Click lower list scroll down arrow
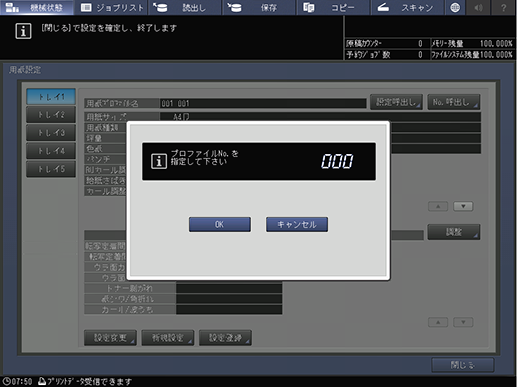Viewport: 517px width, 387px height. tap(463, 322)
